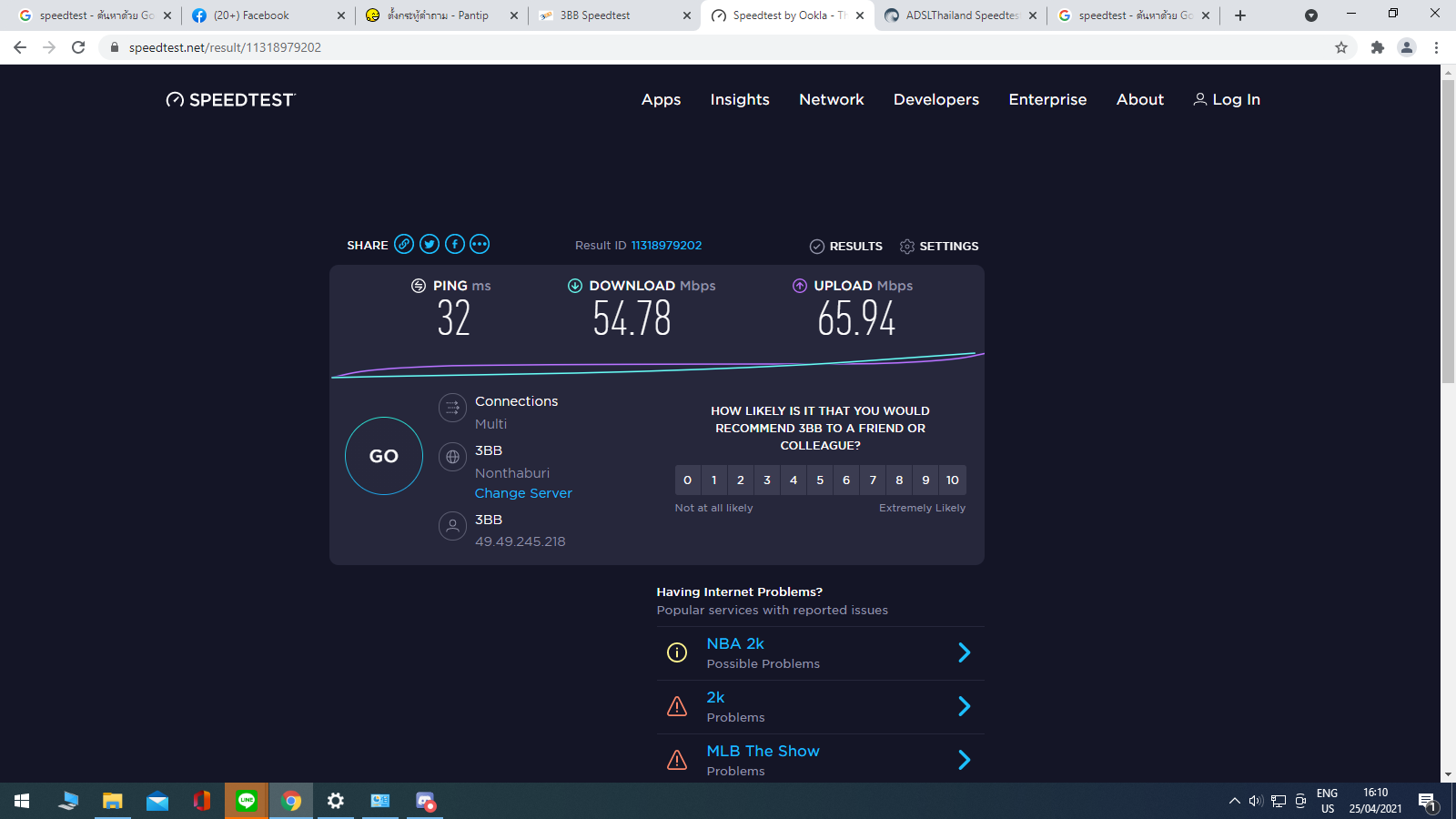The height and width of the screenshot is (819, 1456).
Task: Open Mail app from taskbar
Action: pyautogui.click(x=157, y=801)
